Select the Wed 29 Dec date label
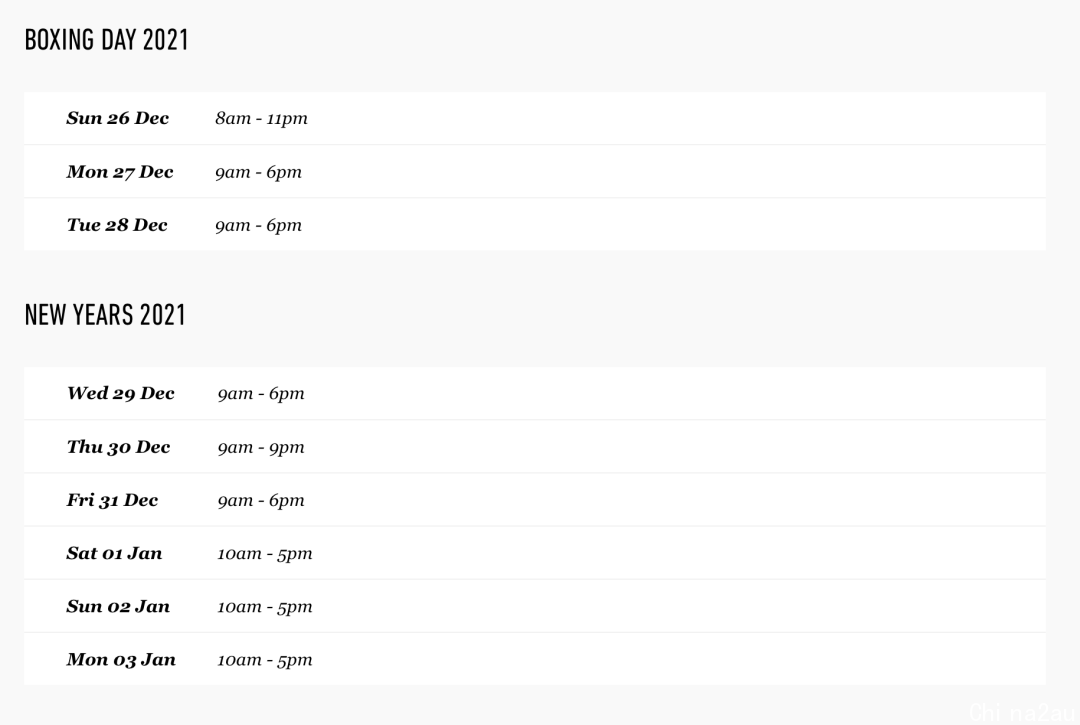Viewport: 1080px width, 725px height. click(120, 393)
